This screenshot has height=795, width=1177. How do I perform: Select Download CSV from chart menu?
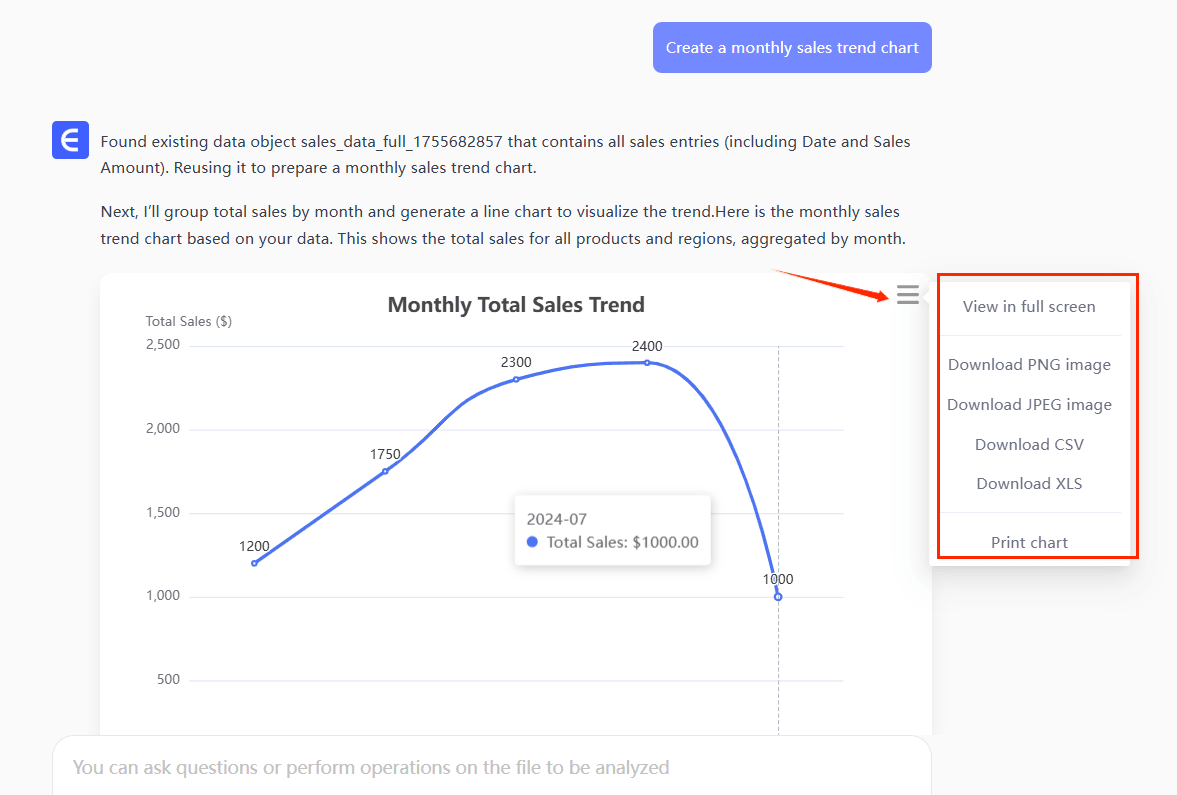1029,445
